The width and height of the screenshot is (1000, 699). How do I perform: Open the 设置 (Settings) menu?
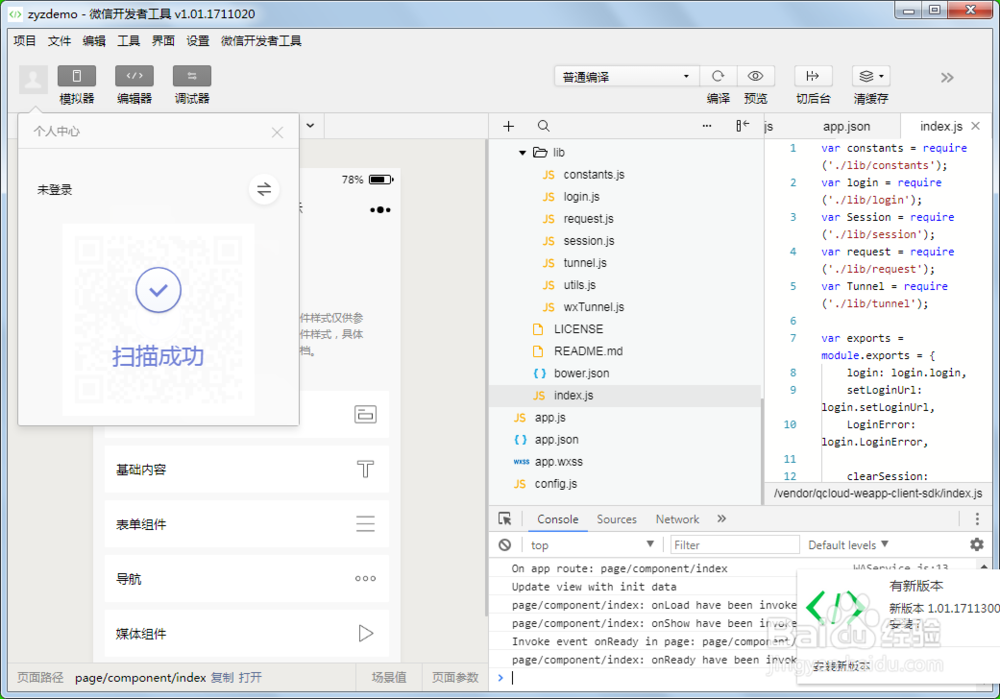197,41
